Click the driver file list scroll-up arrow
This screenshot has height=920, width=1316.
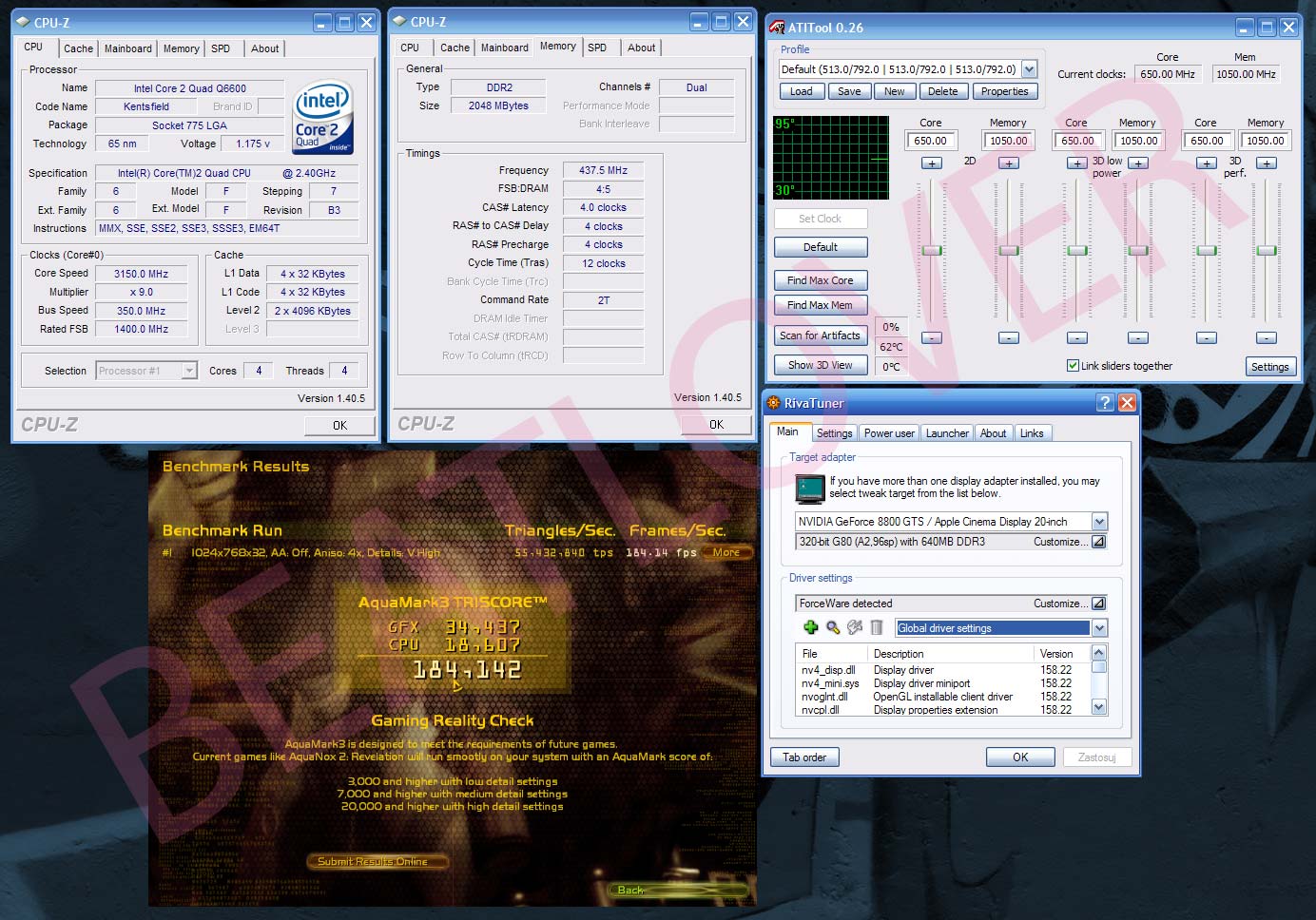pos(1099,652)
